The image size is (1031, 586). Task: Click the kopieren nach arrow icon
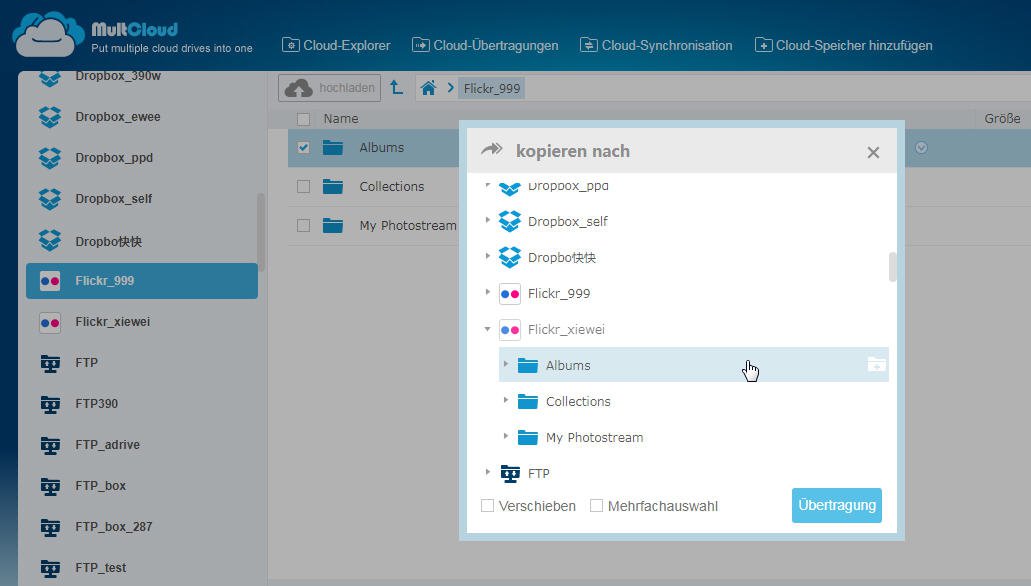[492, 149]
